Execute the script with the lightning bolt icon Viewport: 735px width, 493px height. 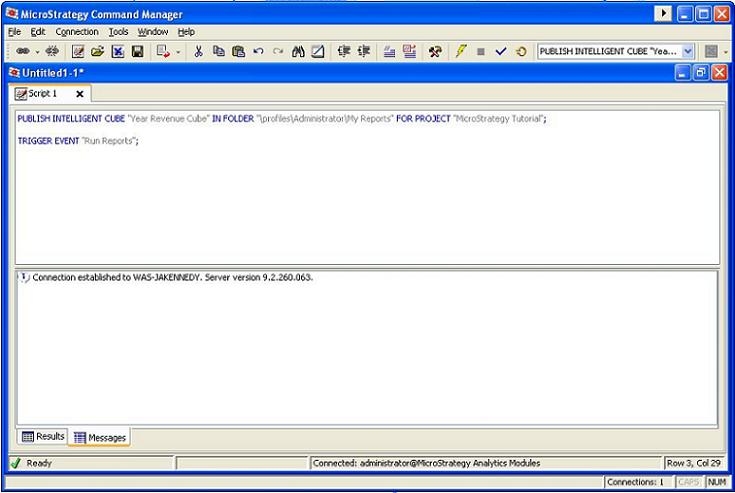[x=461, y=52]
